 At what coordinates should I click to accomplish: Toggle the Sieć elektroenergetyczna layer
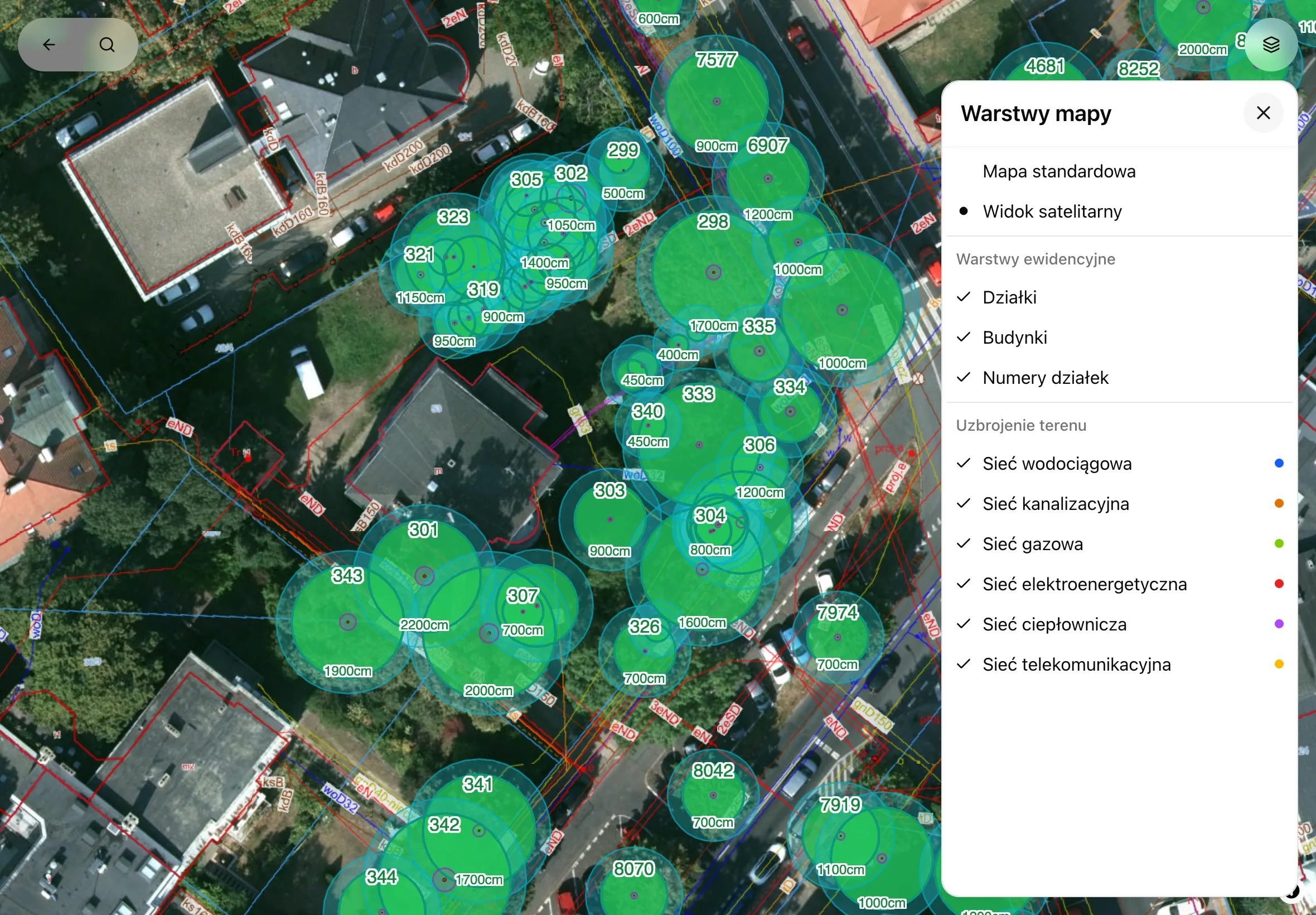(1120, 584)
